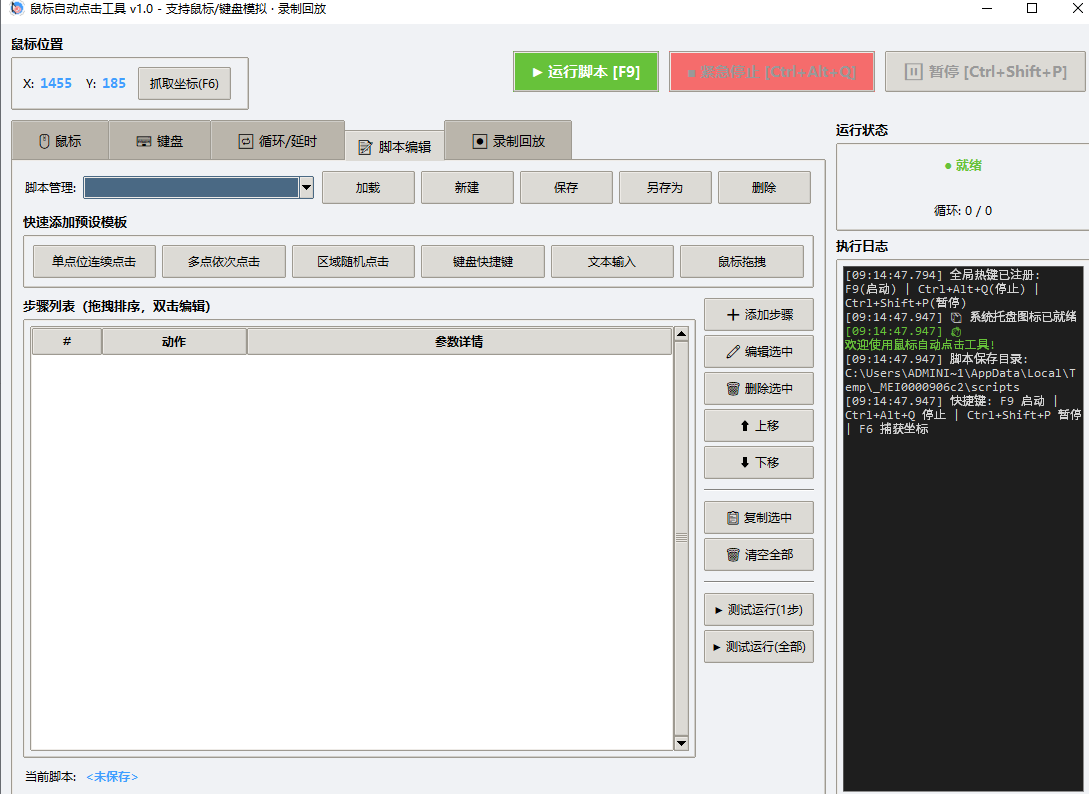This screenshot has height=794, width=1089.
Task: Click the step list scrollbar thumb
Action: point(681,538)
